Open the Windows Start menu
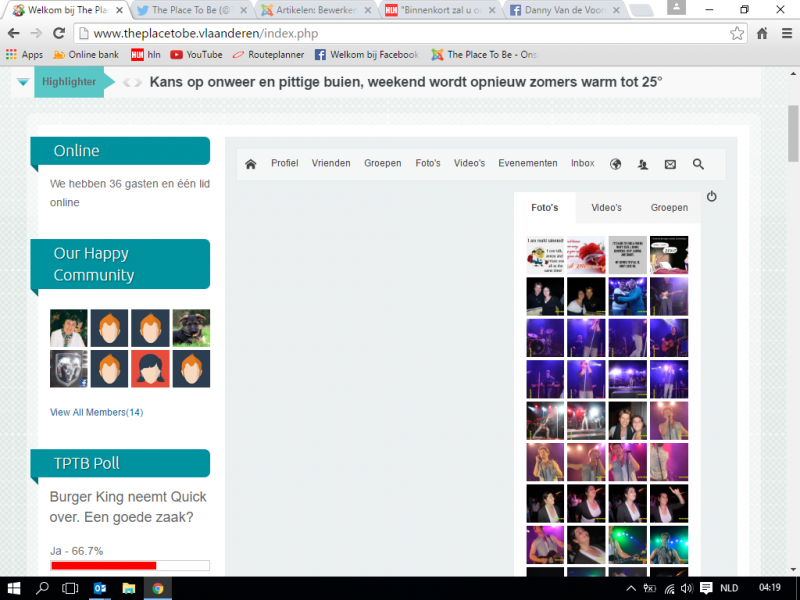This screenshot has width=800, height=600. tap(14, 588)
